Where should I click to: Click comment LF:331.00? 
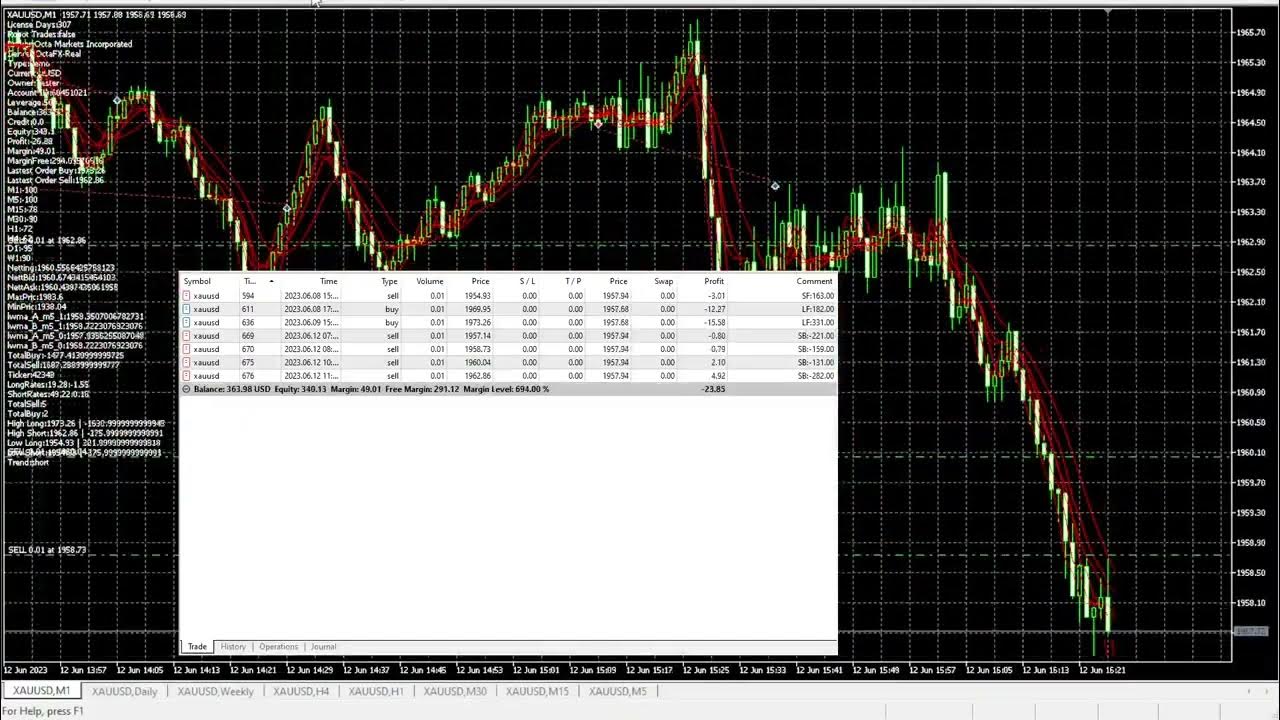coord(817,323)
